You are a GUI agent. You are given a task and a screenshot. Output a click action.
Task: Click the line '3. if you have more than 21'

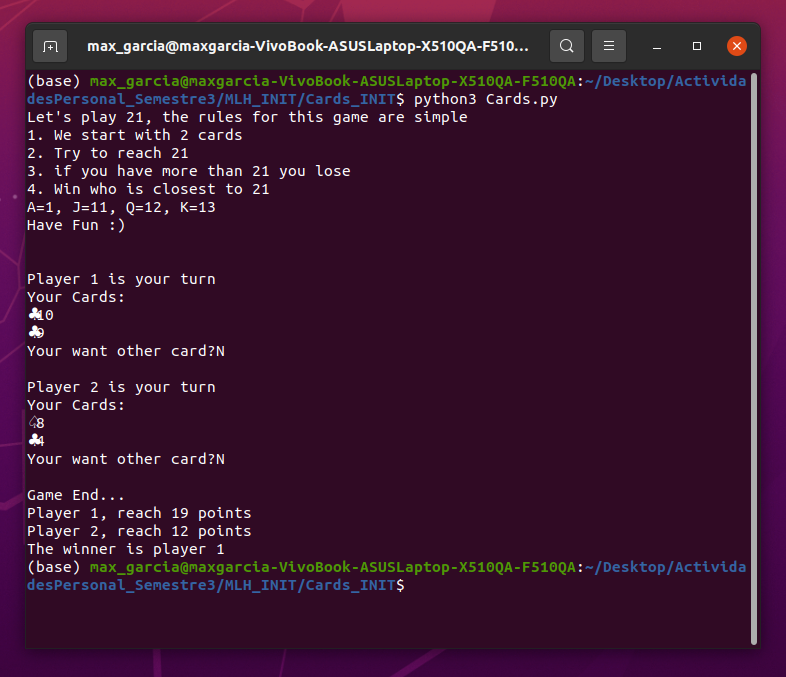coord(188,171)
